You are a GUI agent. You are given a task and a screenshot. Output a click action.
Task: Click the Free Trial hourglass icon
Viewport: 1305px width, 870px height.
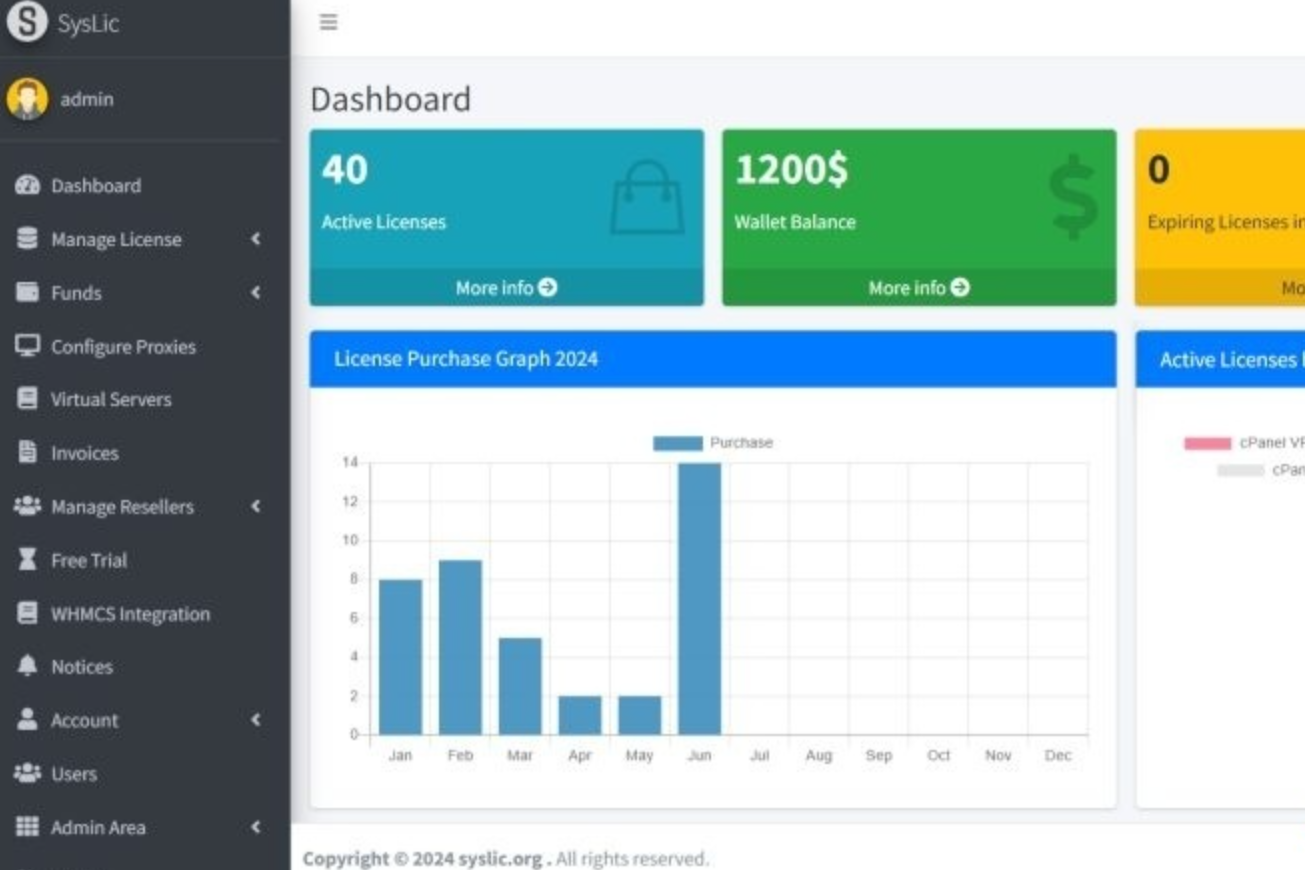(27, 560)
